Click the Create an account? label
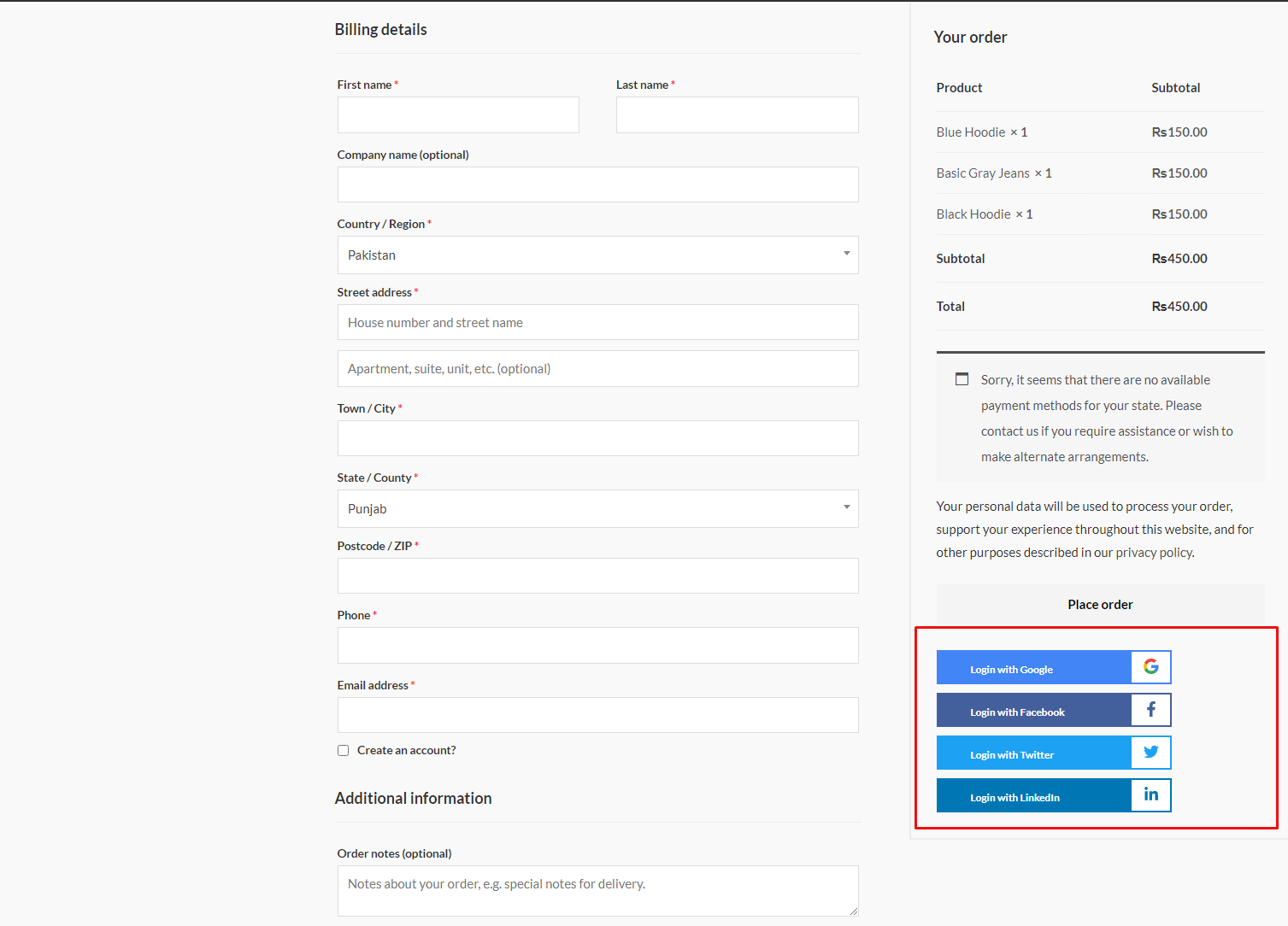Screen dimensions: 1288x926 click(407, 750)
